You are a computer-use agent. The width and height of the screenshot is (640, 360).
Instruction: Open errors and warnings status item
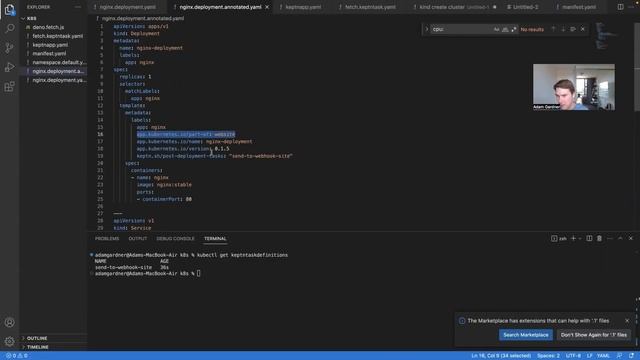pos(17,356)
